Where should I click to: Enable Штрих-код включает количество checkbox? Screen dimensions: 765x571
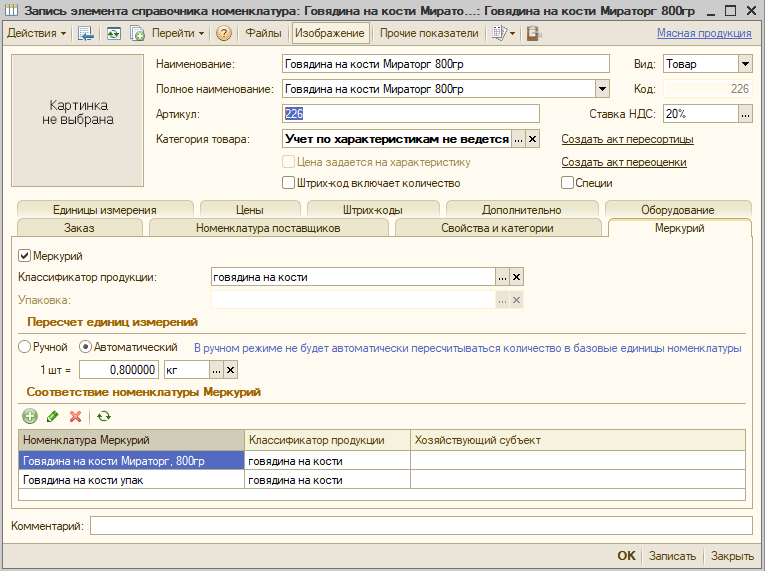tap(288, 183)
